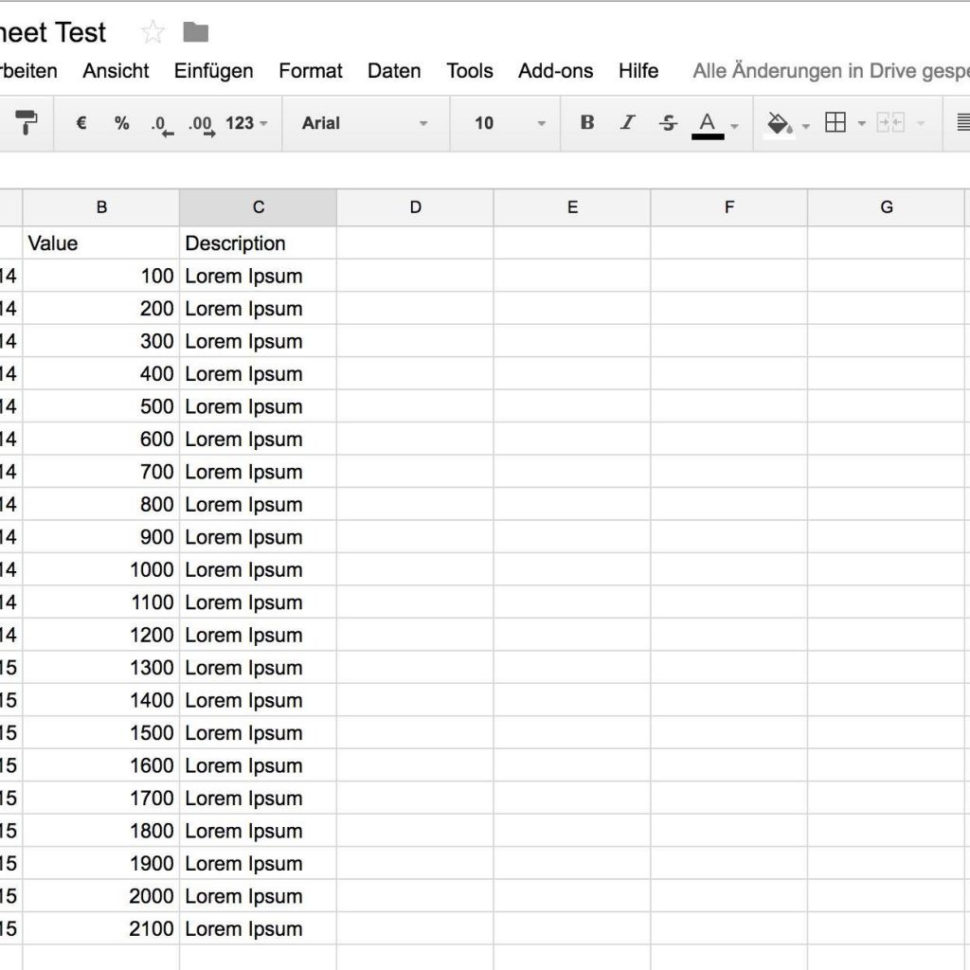Viewport: 970px width, 970px height.
Task: Select column F header
Action: [729, 207]
